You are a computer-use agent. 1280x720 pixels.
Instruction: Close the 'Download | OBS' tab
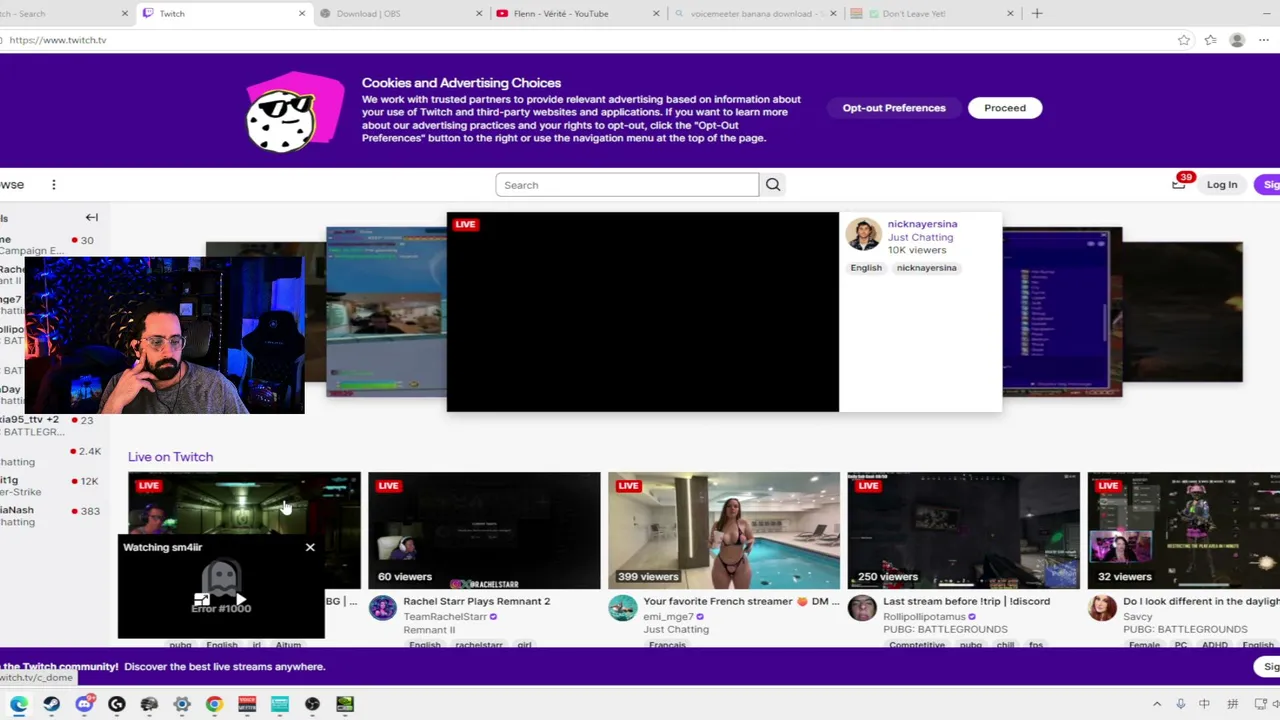tap(479, 14)
